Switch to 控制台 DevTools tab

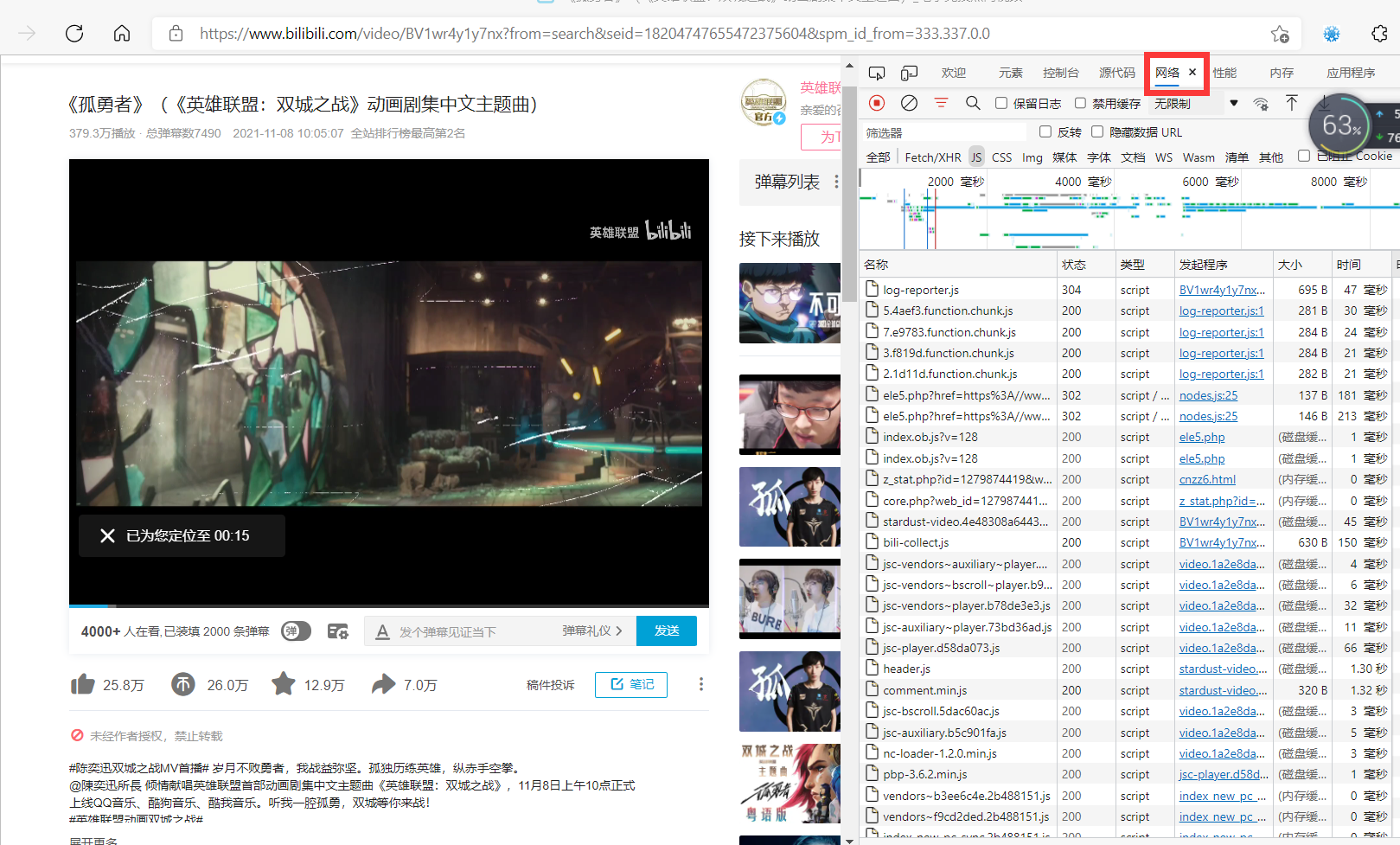pos(1061,74)
